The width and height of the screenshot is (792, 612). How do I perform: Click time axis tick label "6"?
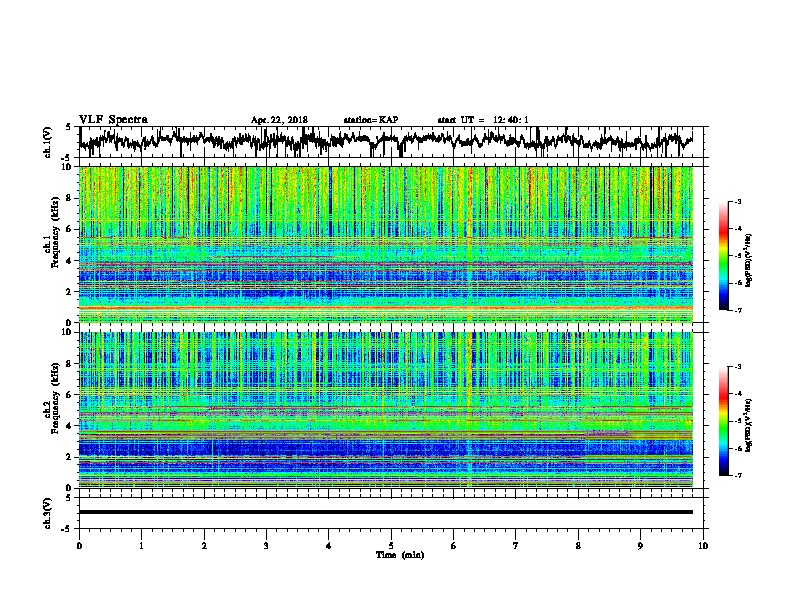click(x=454, y=545)
